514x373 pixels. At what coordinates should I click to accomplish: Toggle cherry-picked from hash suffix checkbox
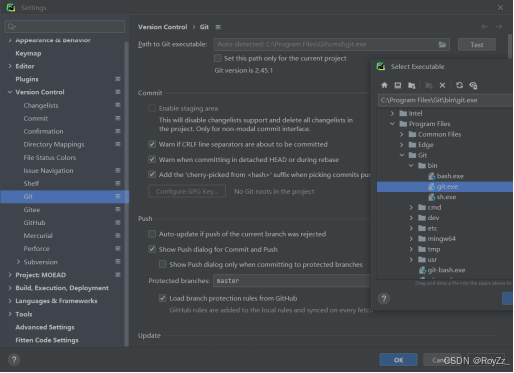coord(152,174)
